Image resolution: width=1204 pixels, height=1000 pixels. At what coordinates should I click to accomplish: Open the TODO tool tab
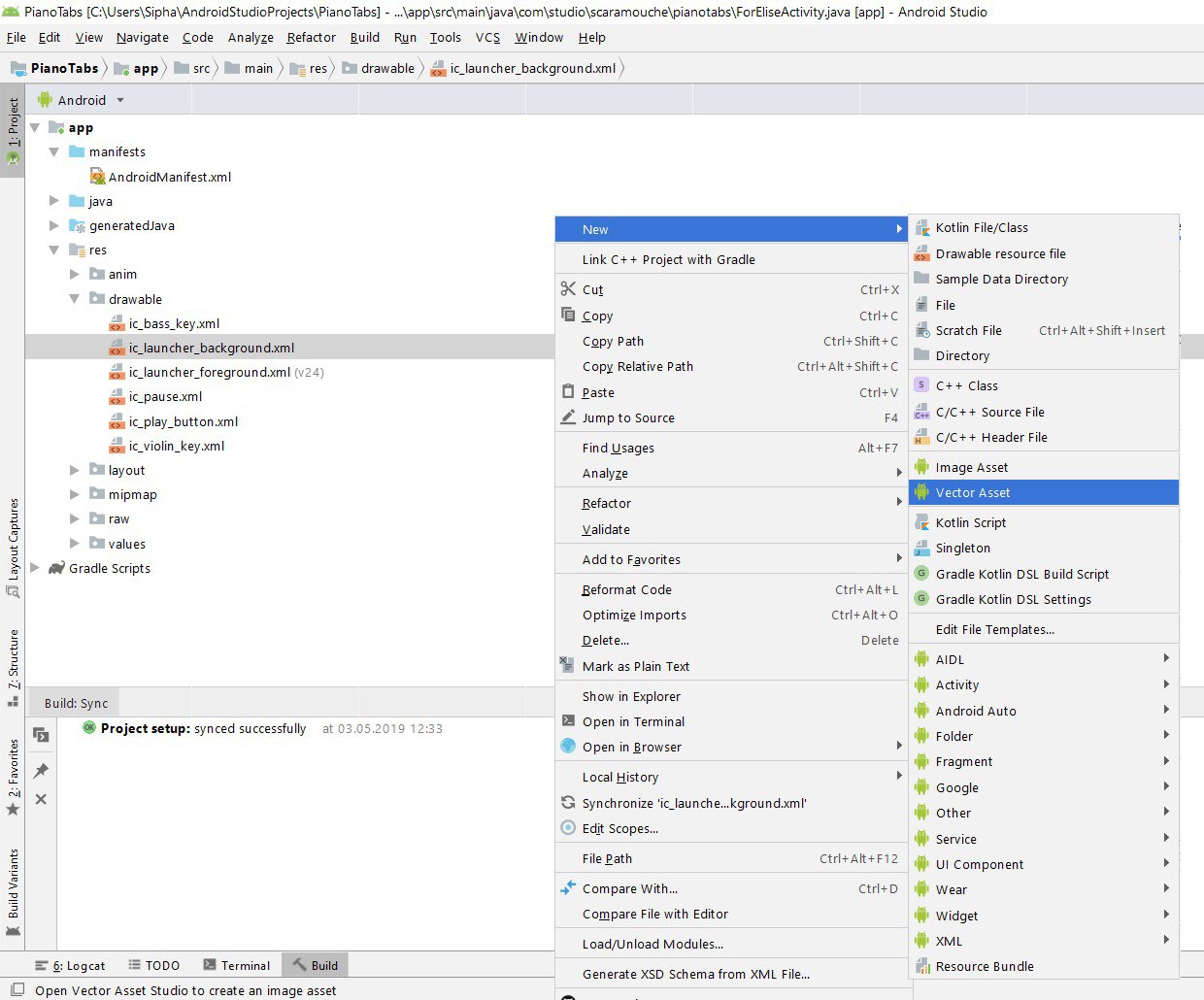click(x=154, y=965)
